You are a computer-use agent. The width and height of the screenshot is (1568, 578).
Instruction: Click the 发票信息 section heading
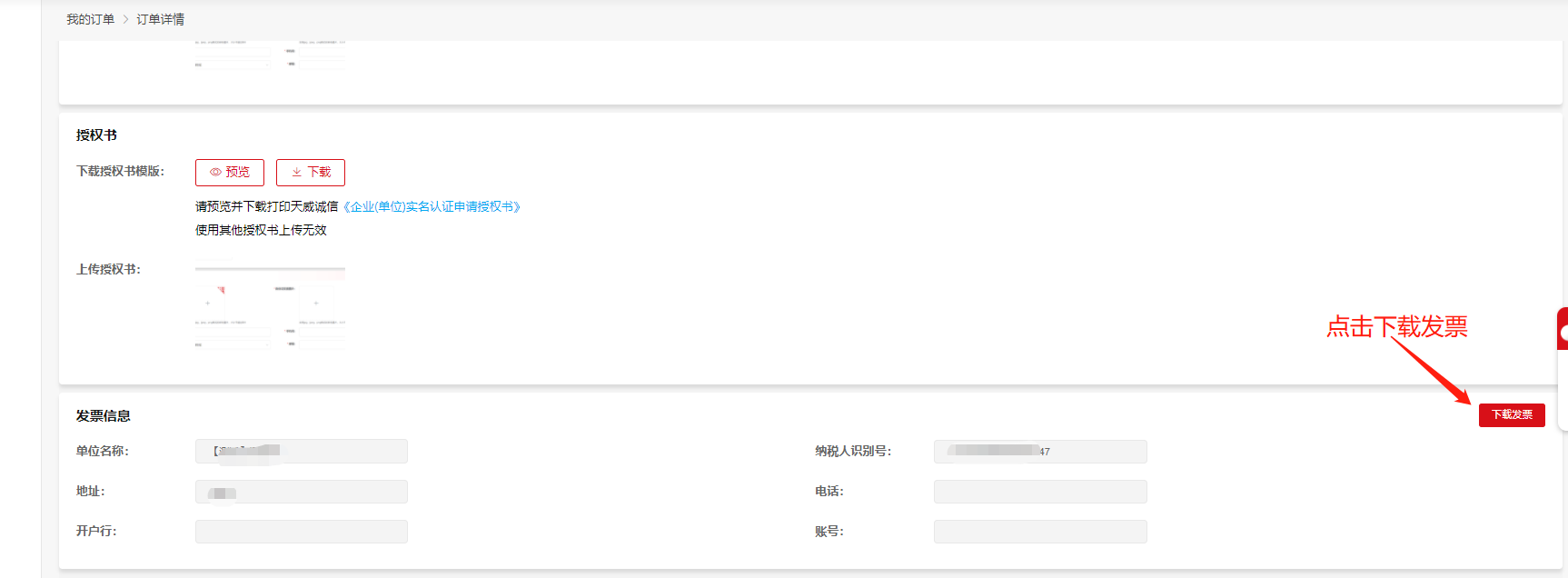click(103, 415)
